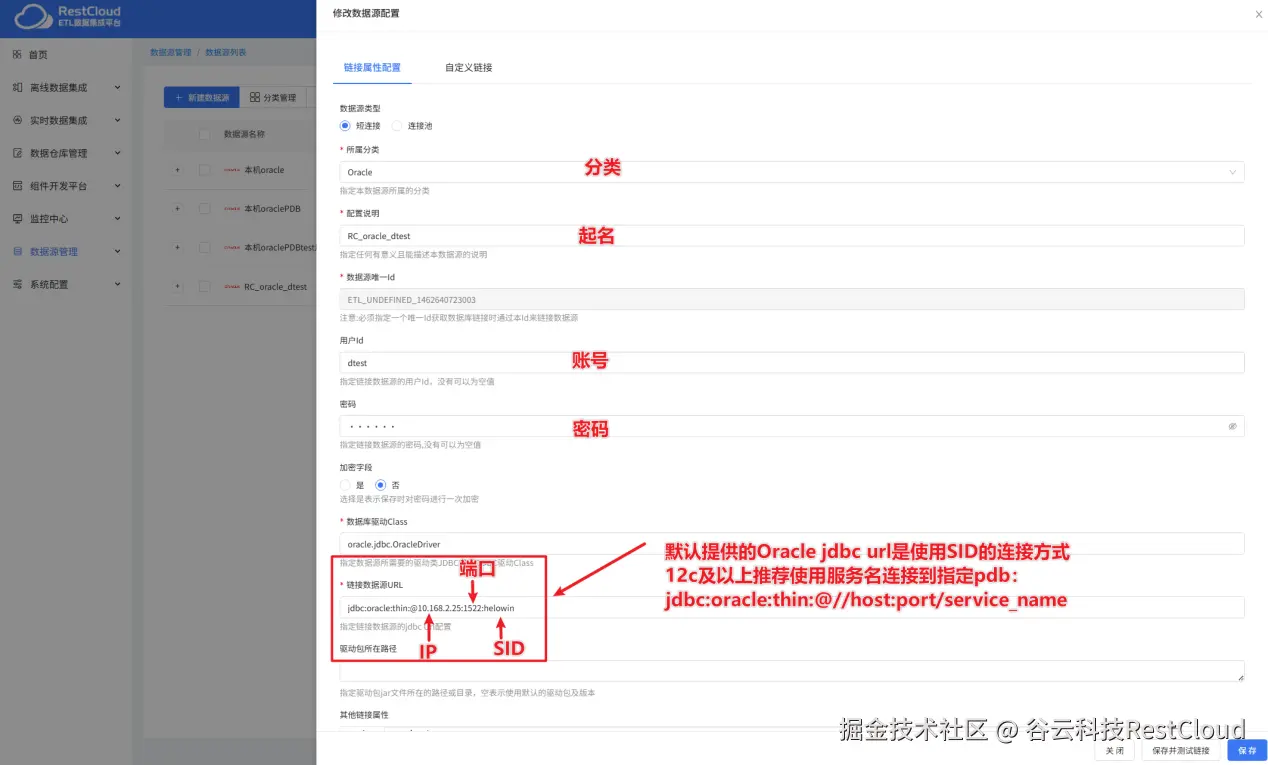Click the 数据源列表 breadcrumb link
Viewport: 1268px width, 765px height.
coord(226,52)
